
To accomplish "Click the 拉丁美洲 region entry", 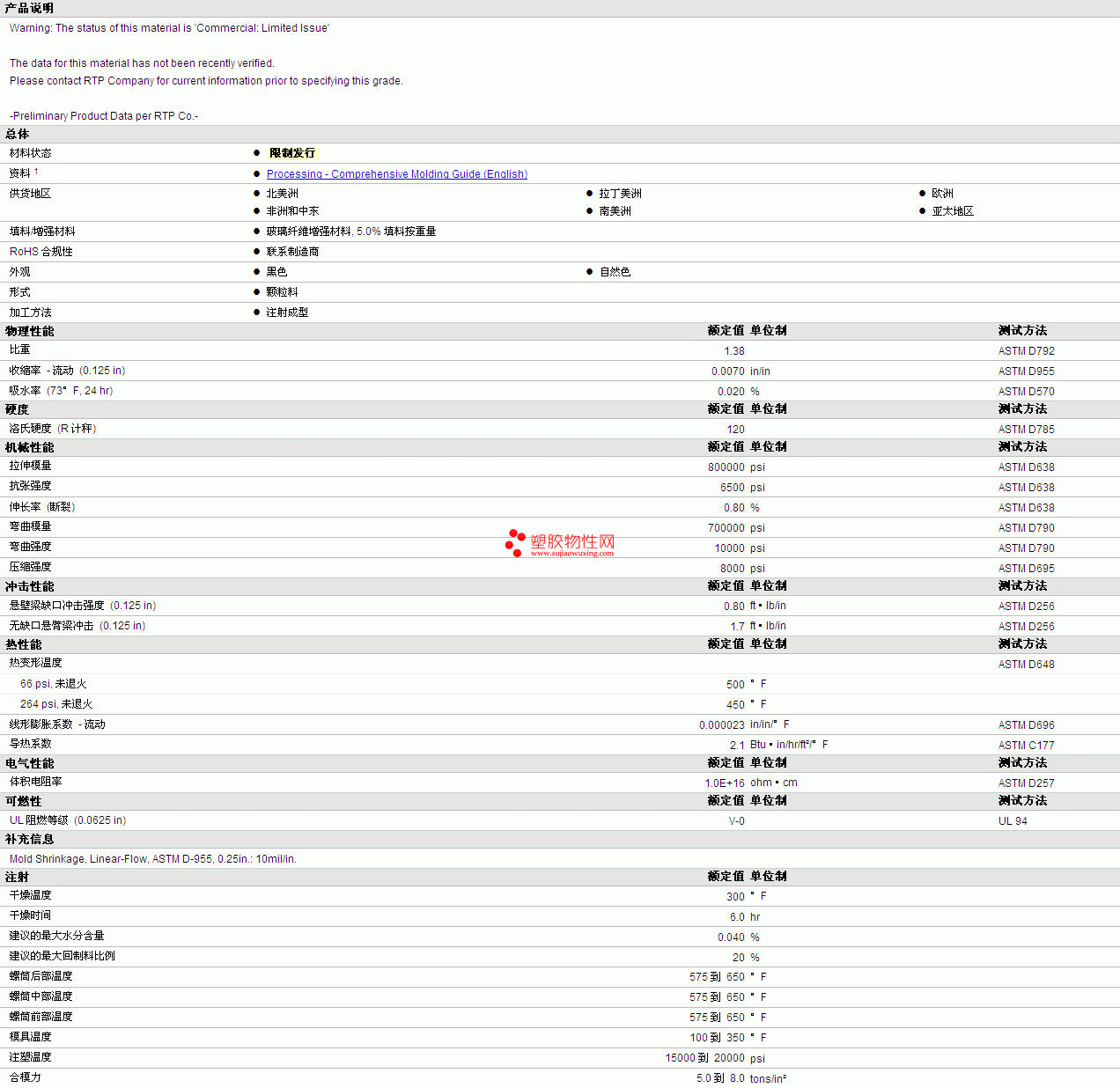I will (621, 194).
